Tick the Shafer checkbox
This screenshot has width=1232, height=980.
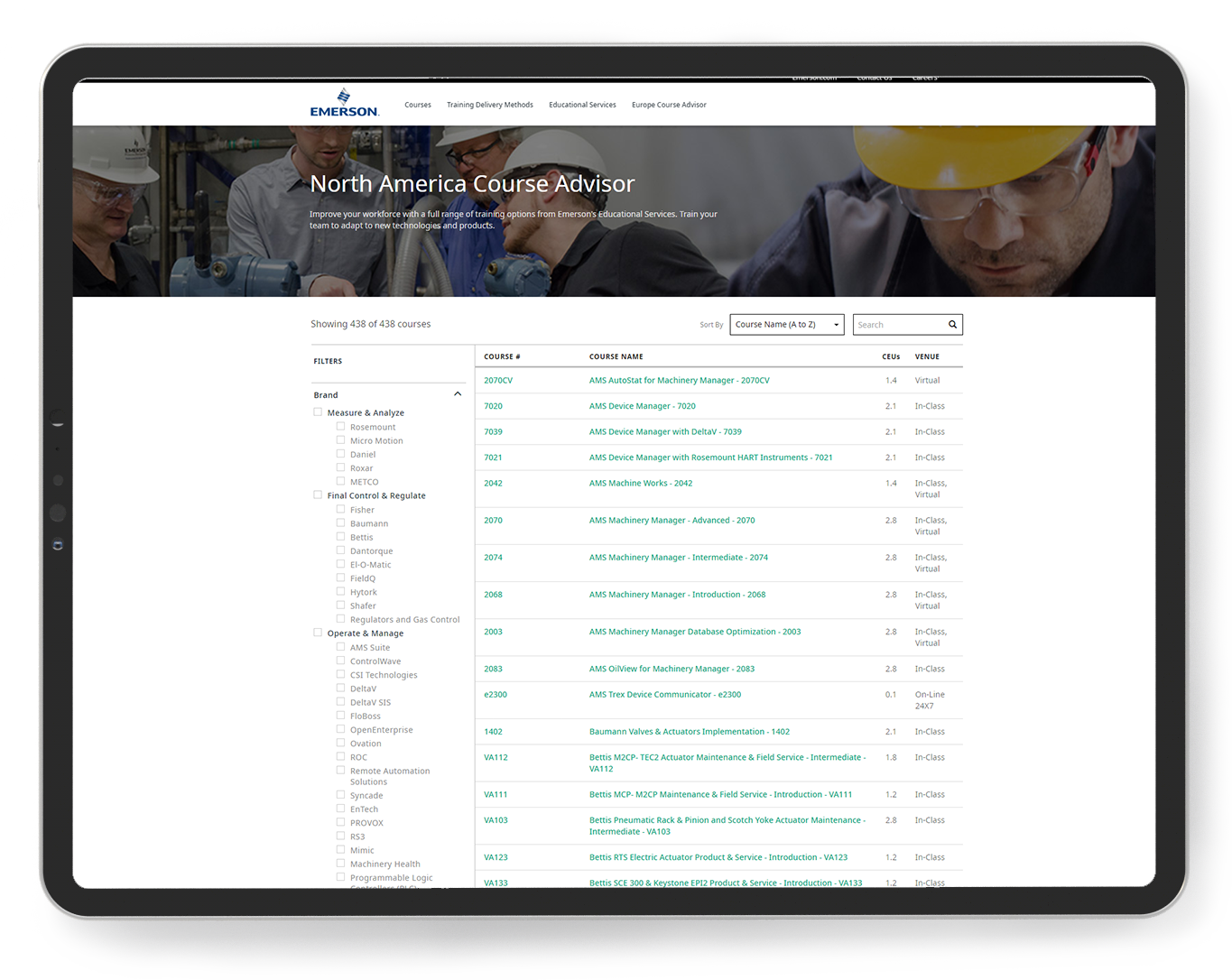click(340, 606)
